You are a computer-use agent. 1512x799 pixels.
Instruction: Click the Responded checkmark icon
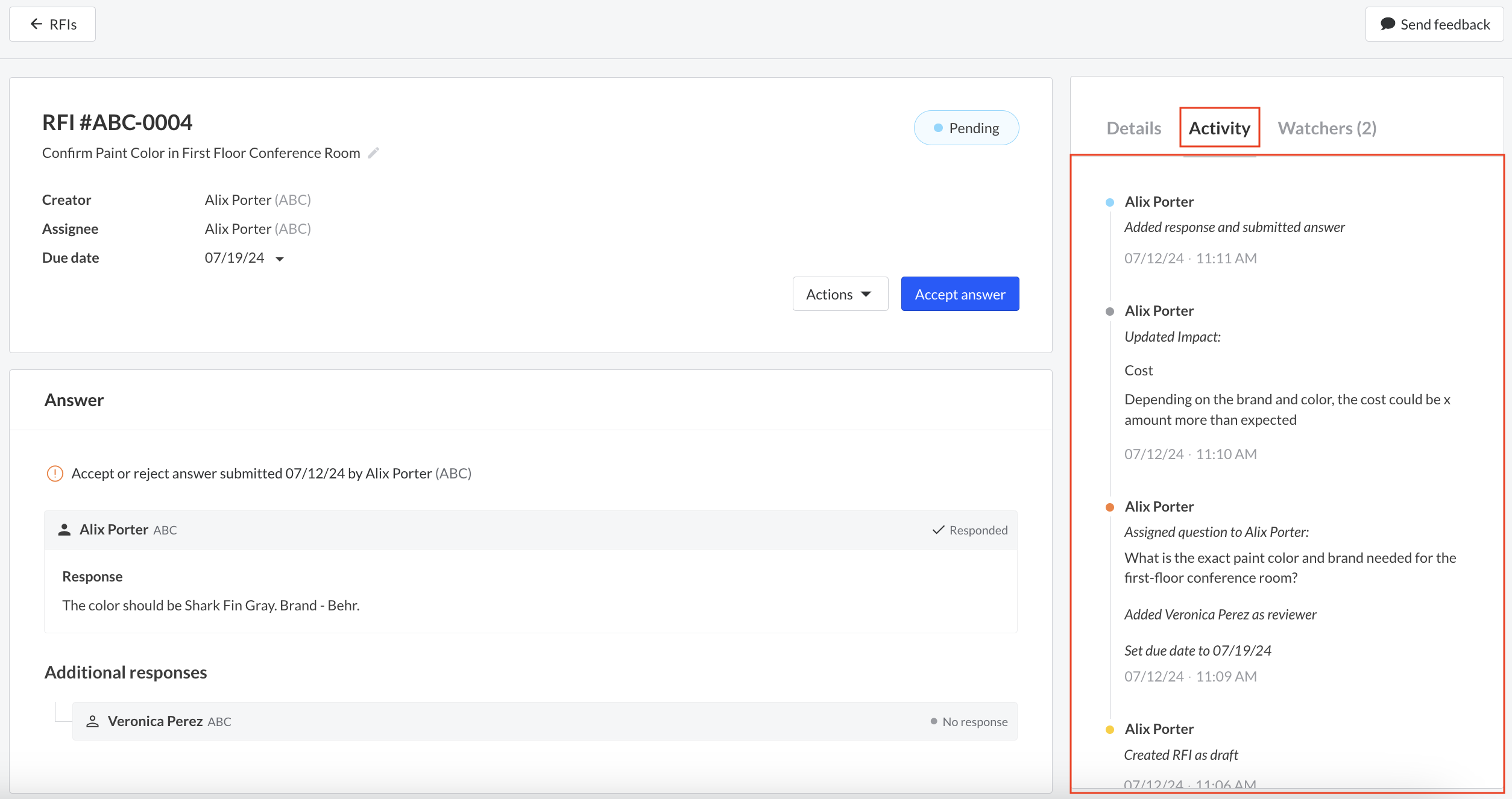tap(938, 530)
